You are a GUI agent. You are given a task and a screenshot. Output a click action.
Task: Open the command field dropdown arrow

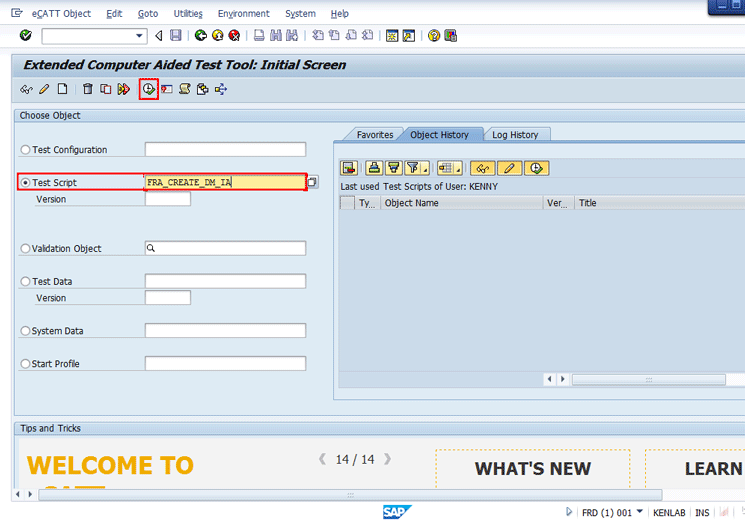click(139, 36)
